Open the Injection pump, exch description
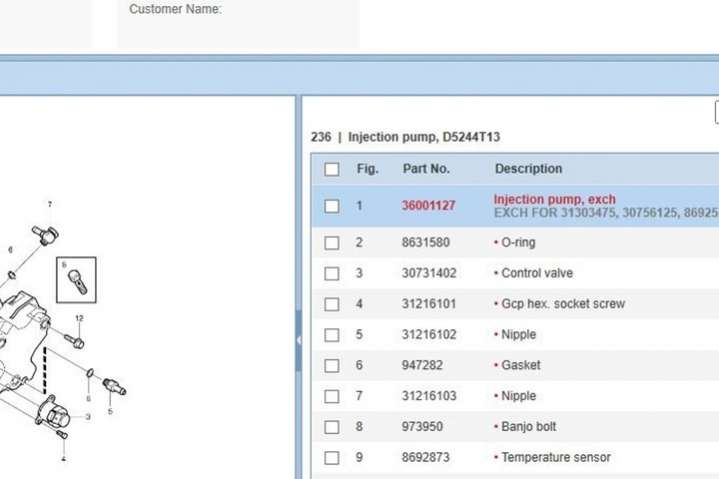This screenshot has width=719, height=479. tap(554, 200)
